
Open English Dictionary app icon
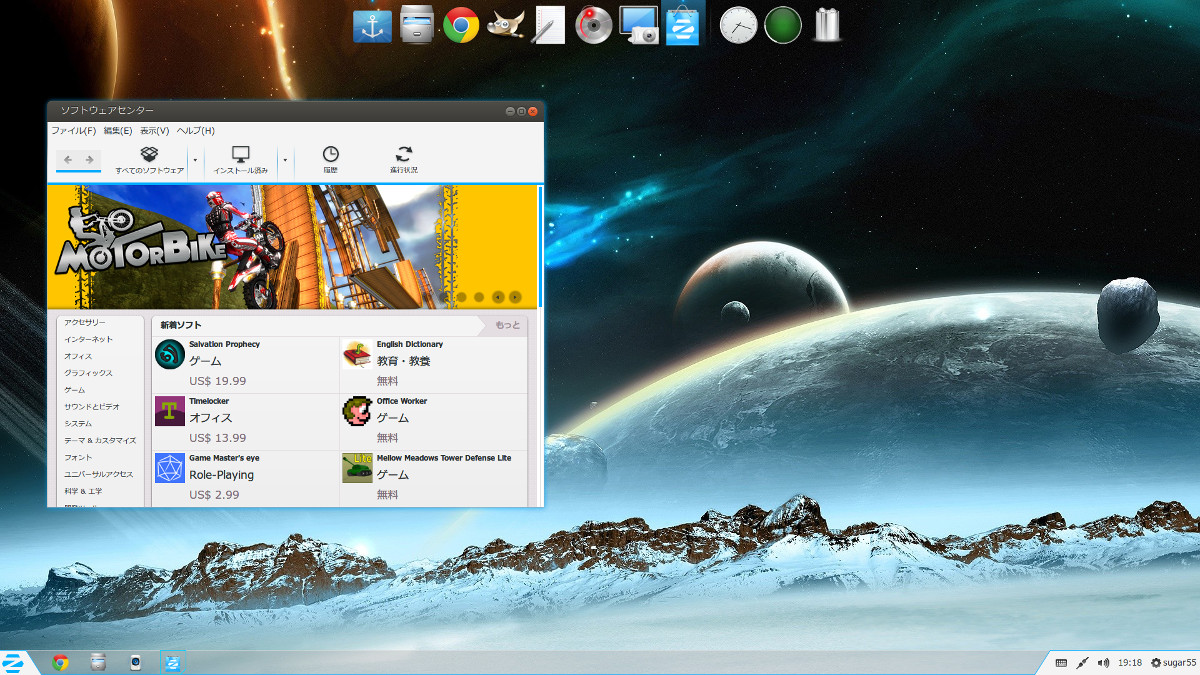(357, 355)
